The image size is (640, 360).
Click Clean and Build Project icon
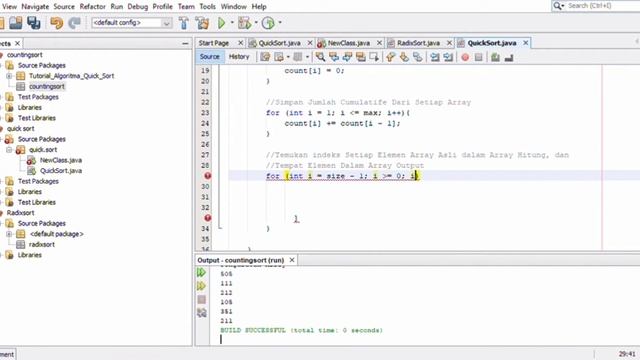click(202, 23)
